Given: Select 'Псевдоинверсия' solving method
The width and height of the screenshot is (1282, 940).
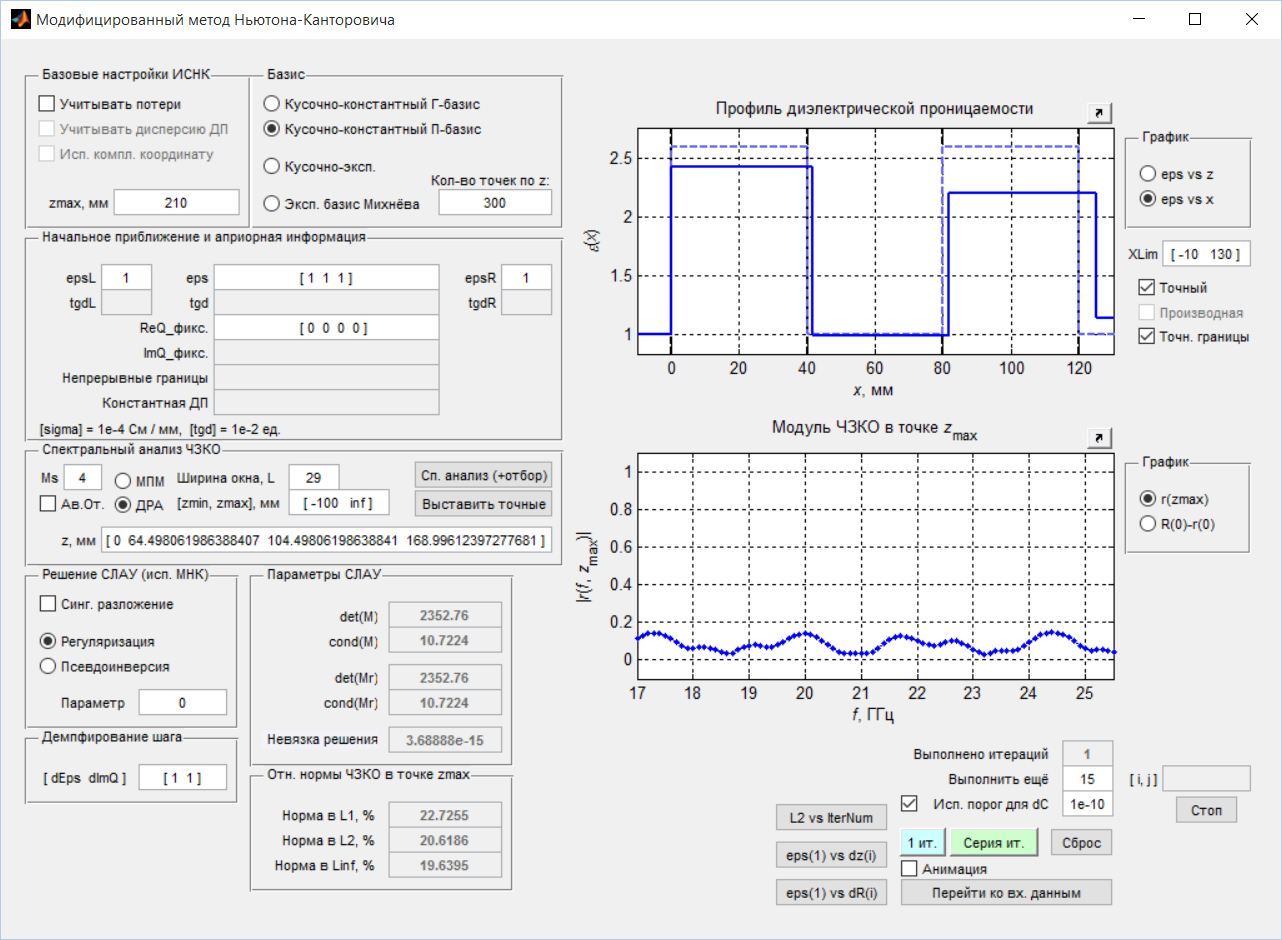Looking at the screenshot, I should tap(47, 666).
